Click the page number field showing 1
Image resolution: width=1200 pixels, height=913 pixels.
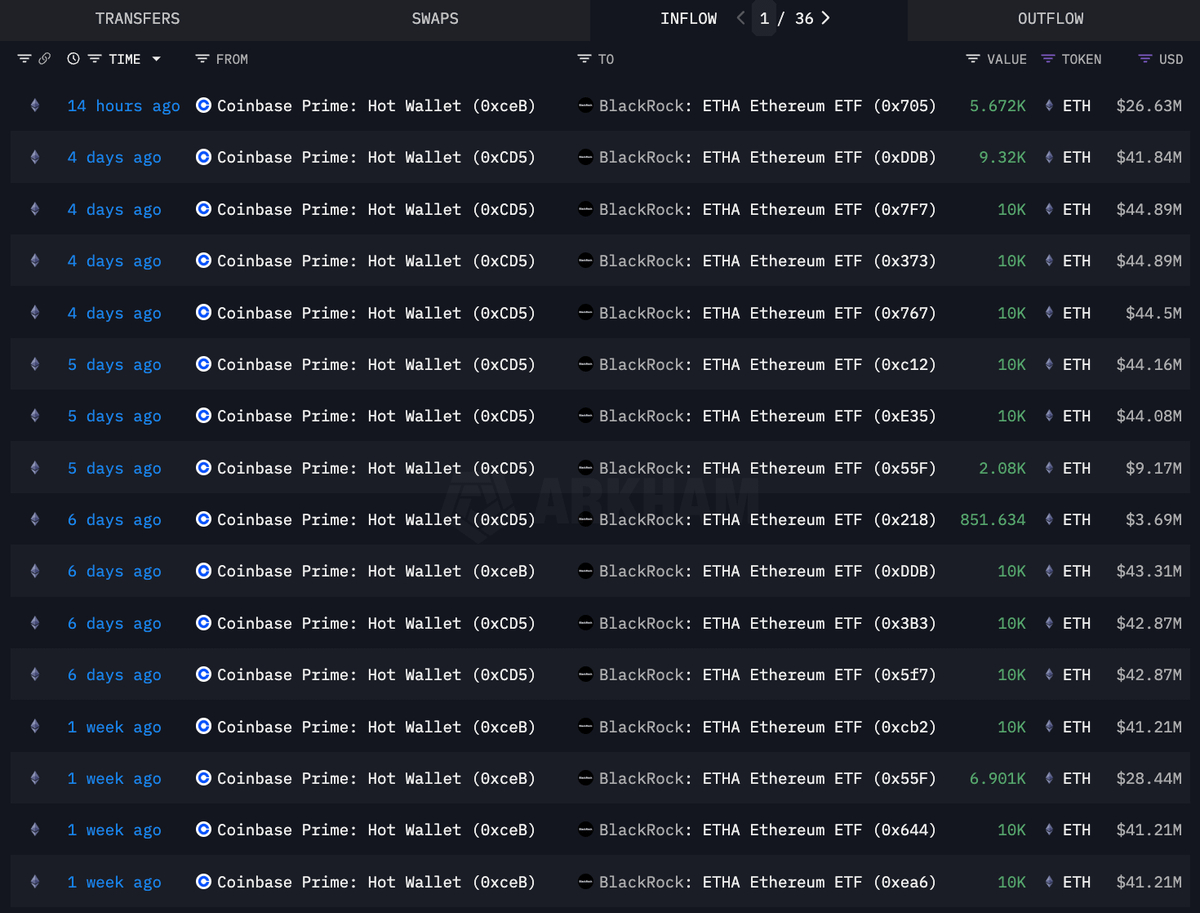click(x=764, y=18)
